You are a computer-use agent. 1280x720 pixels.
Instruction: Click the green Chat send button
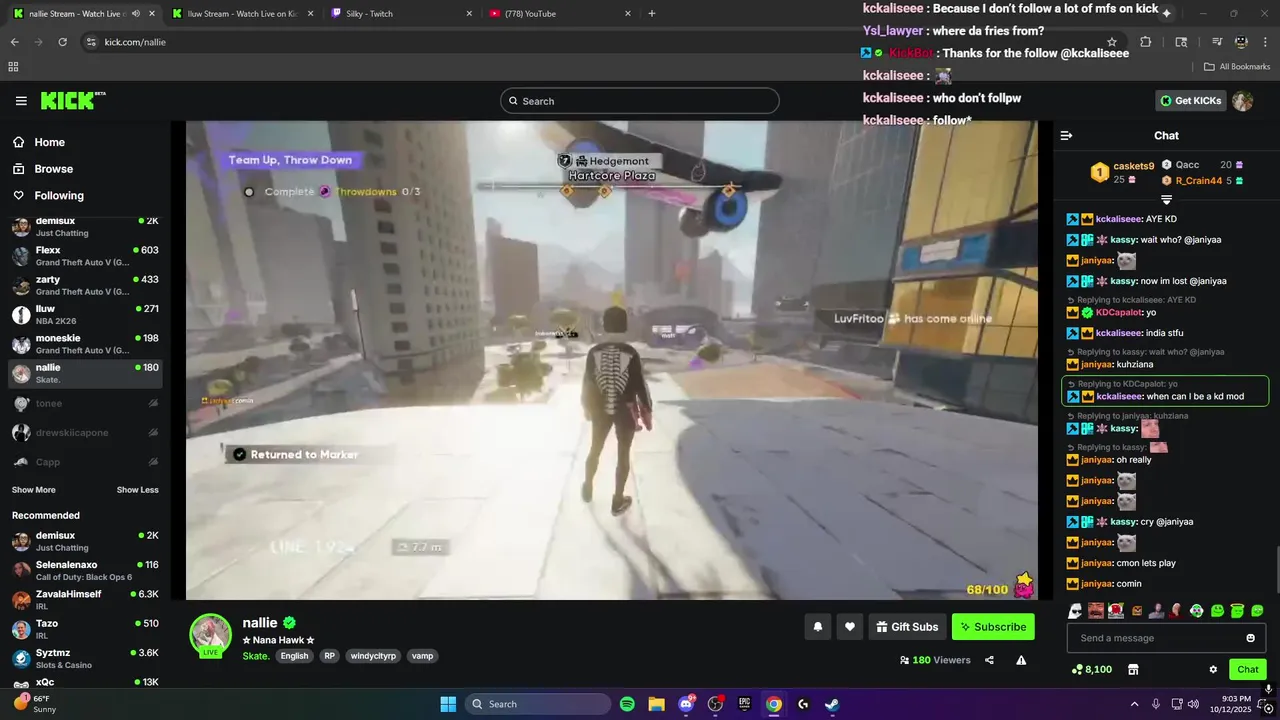[x=1248, y=669]
